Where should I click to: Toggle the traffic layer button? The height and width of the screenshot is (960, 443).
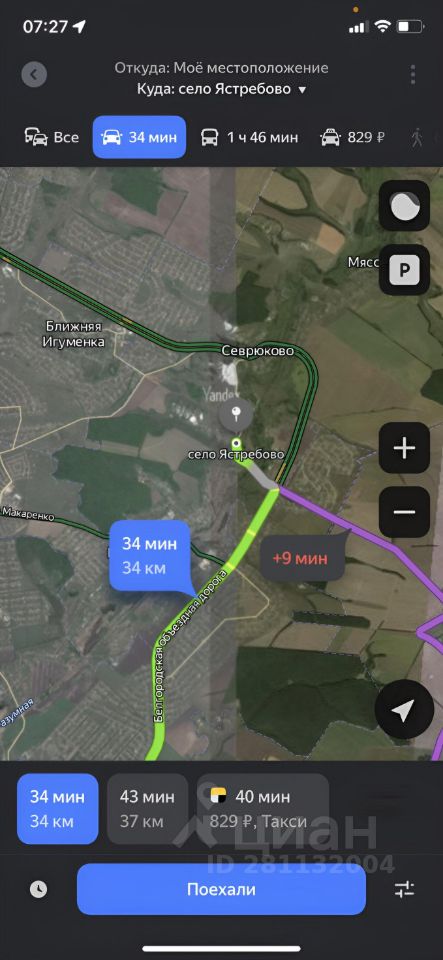coord(404,206)
